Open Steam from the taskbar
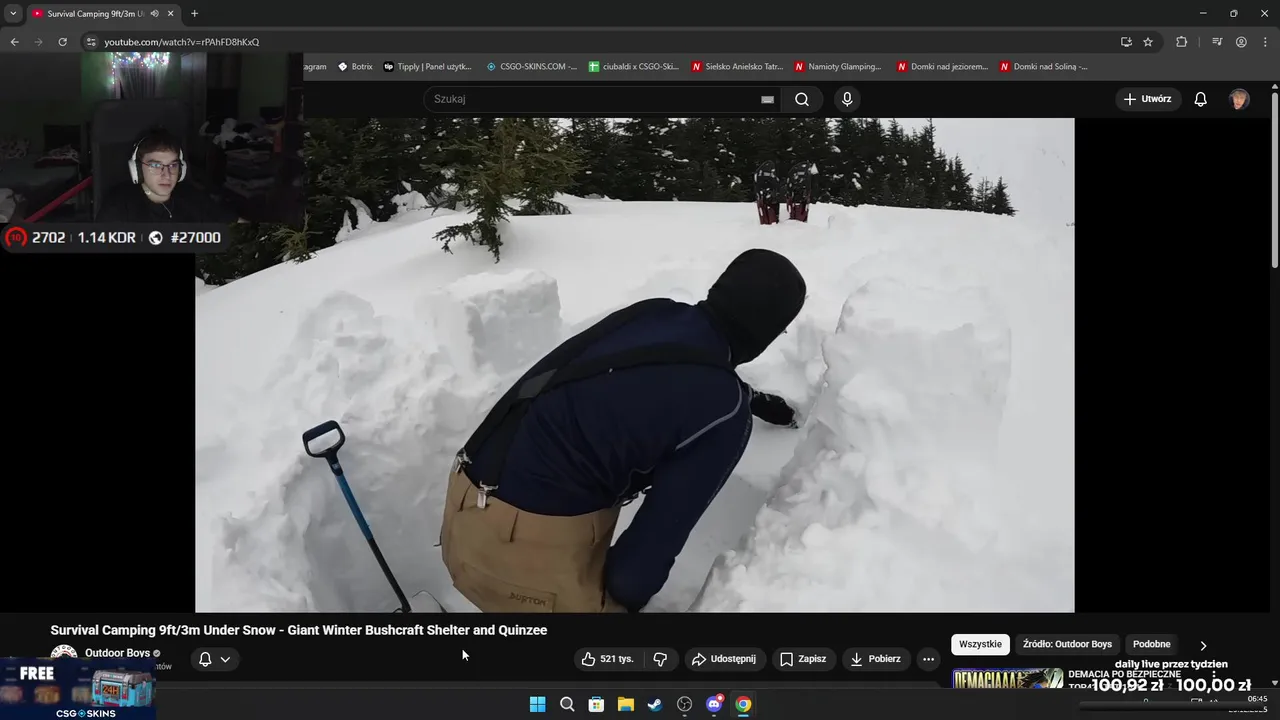The image size is (1280, 720). point(655,704)
